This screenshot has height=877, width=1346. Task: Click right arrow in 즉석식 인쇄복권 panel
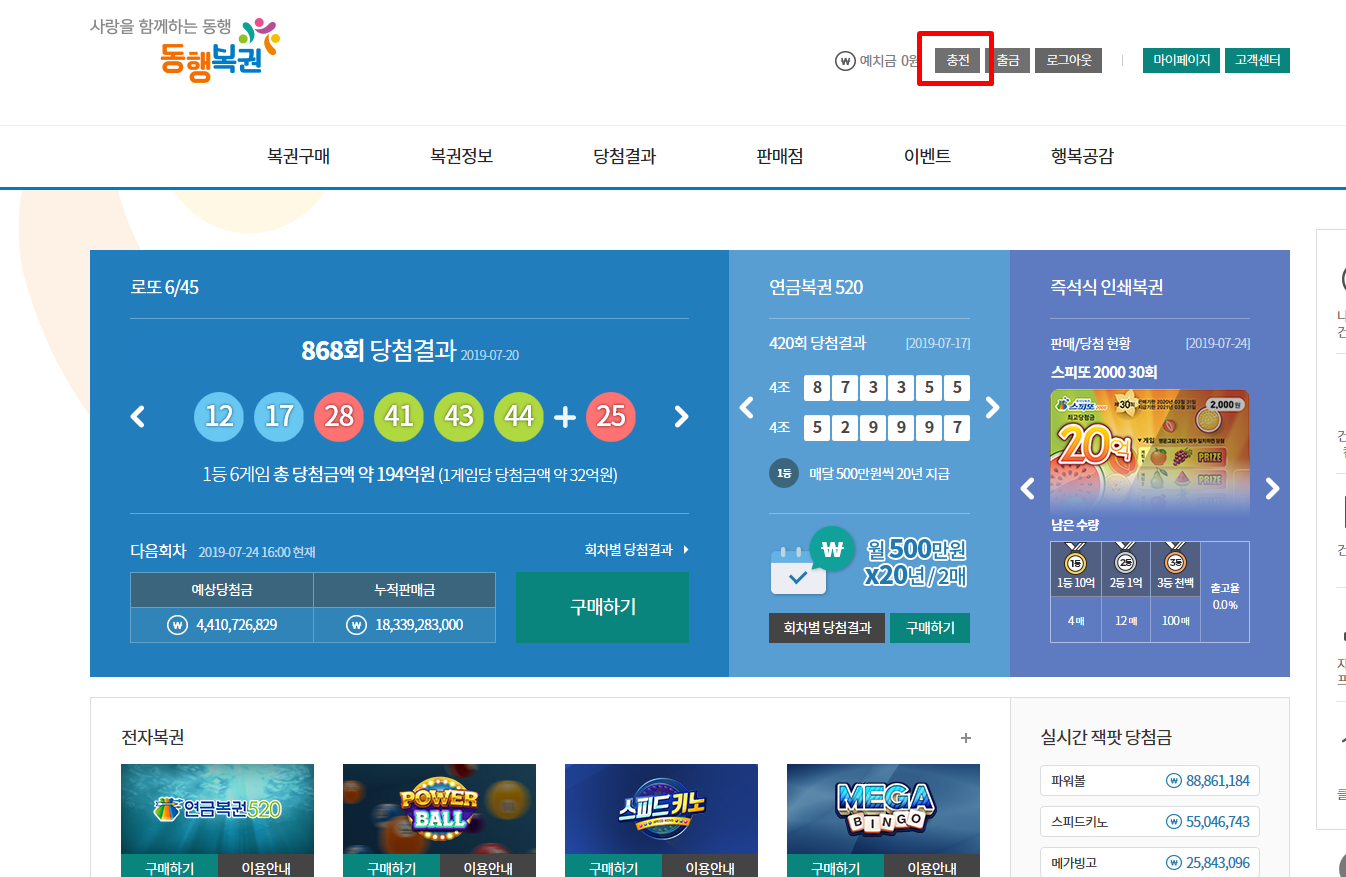[1272, 489]
